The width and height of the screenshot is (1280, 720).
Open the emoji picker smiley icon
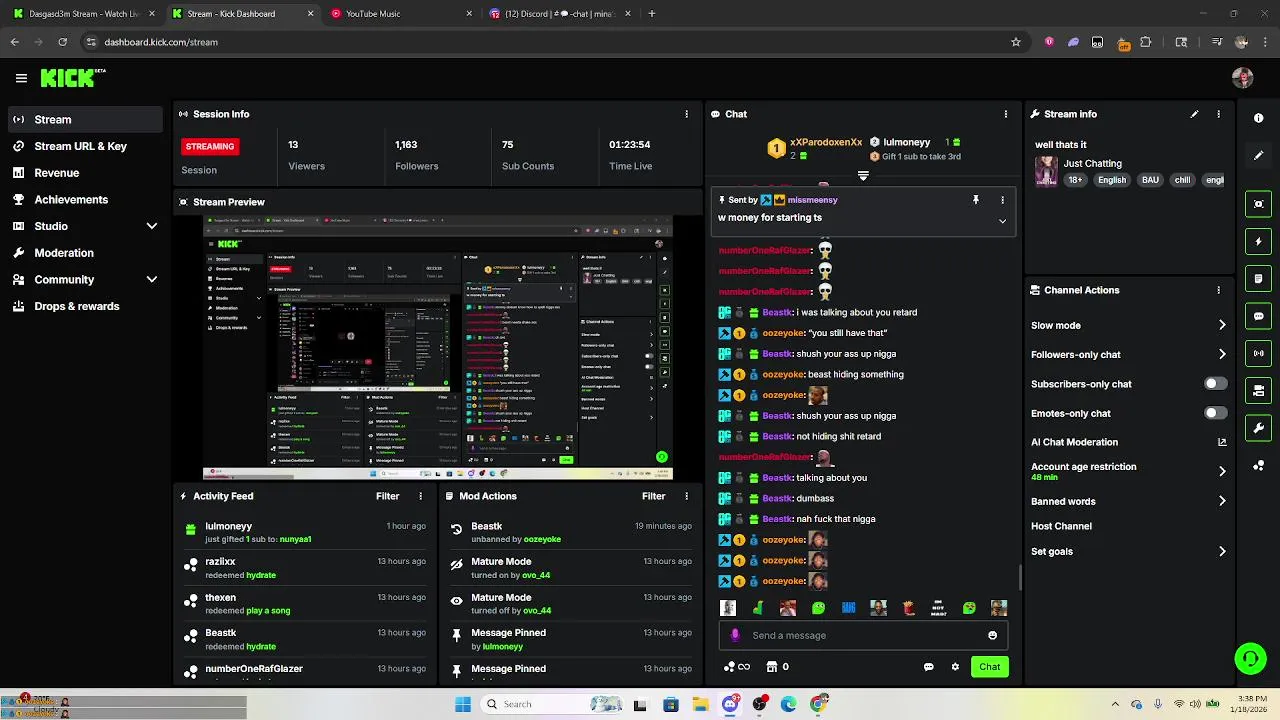(x=992, y=635)
